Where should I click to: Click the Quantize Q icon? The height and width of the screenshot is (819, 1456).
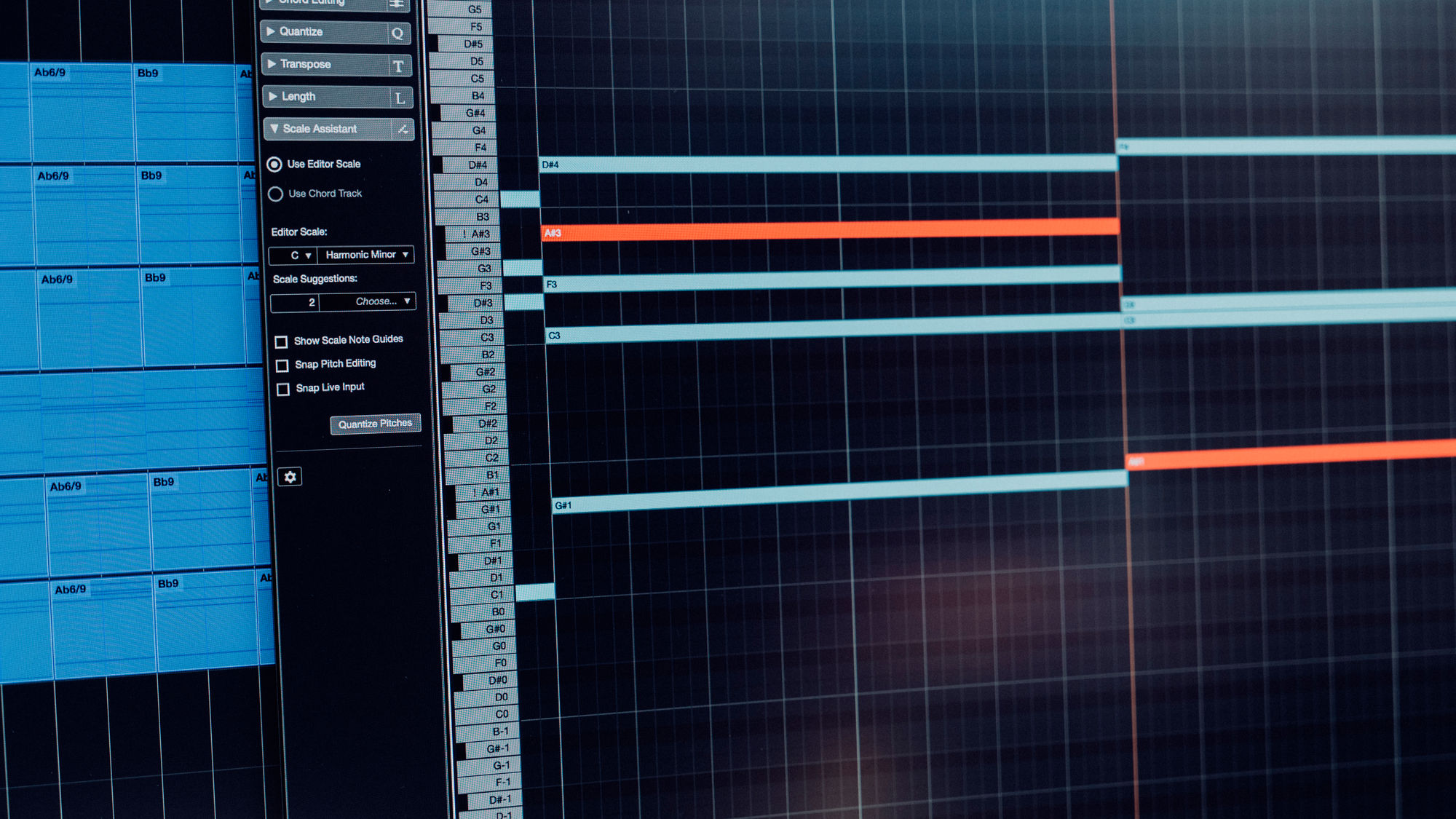coord(397,33)
